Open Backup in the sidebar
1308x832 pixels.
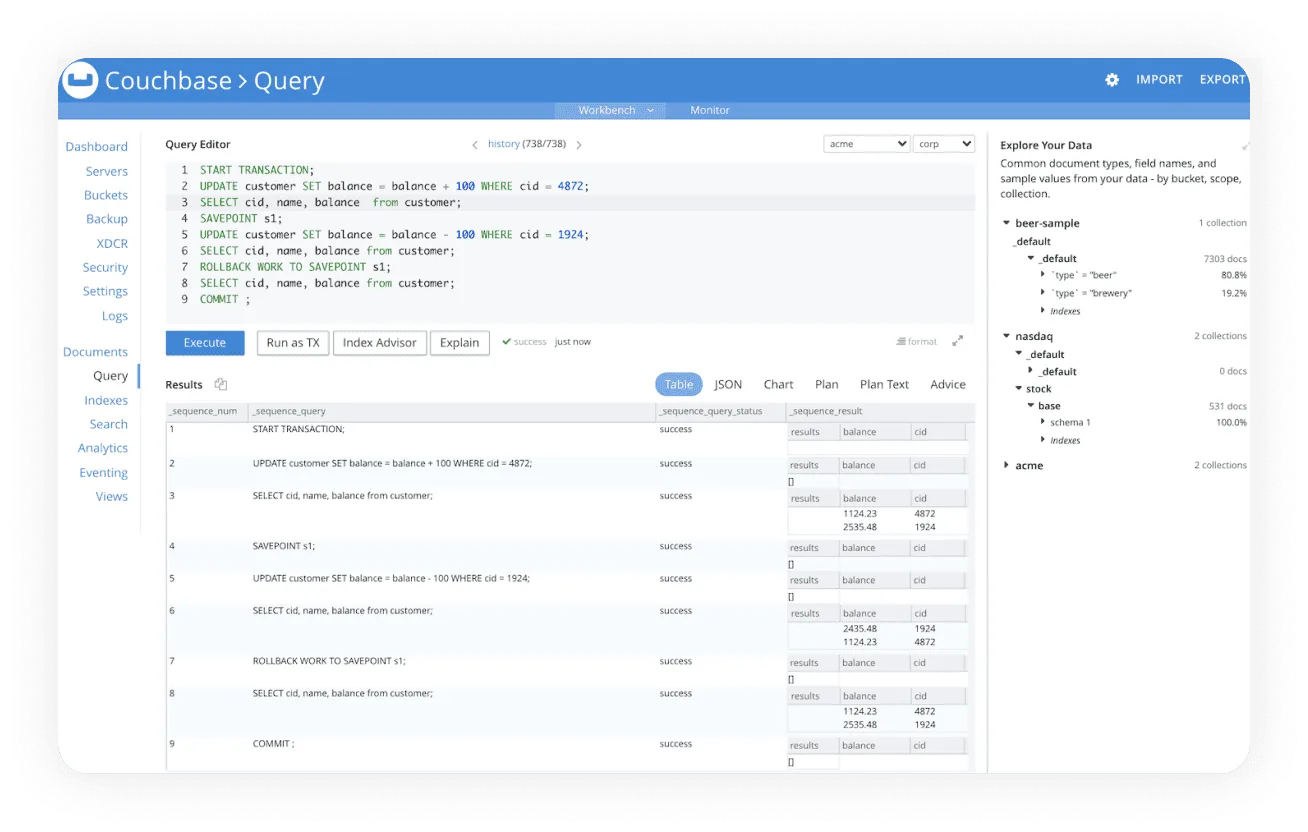pos(107,219)
